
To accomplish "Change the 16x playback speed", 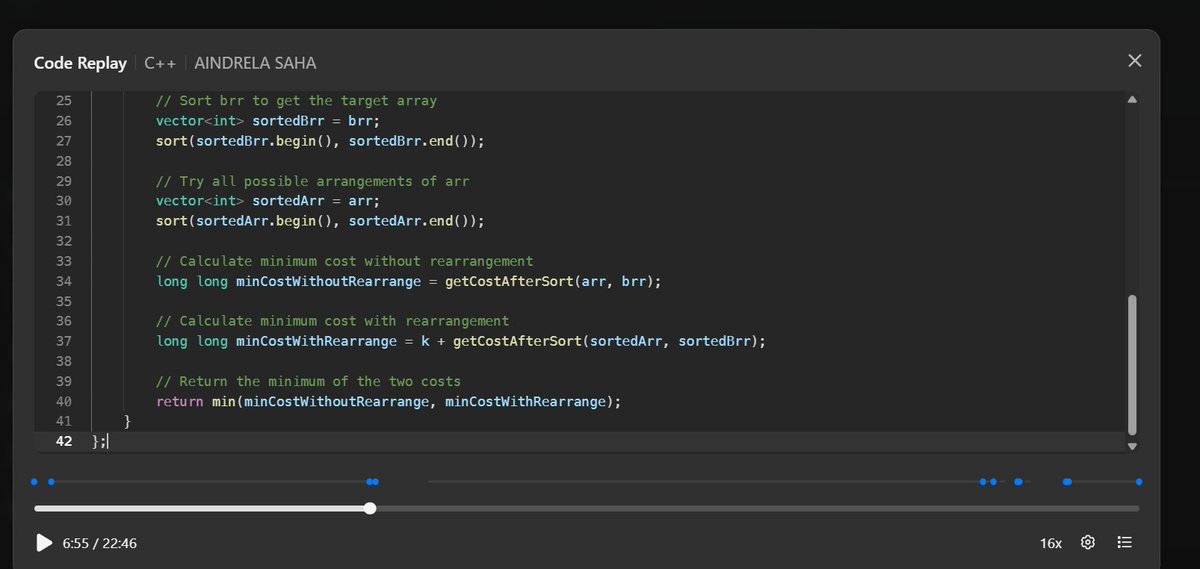I will (1050, 543).
